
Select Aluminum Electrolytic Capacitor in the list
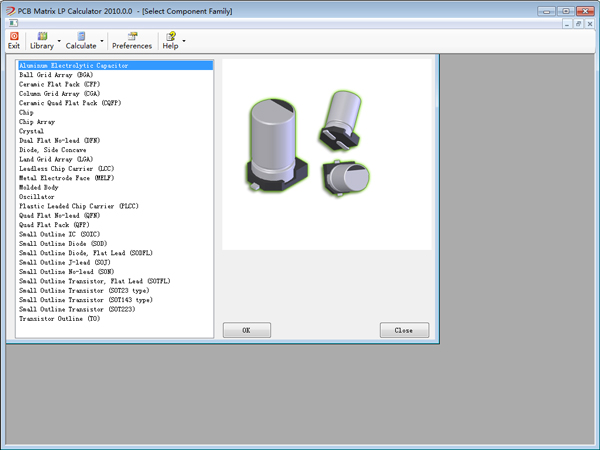click(115, 65)
